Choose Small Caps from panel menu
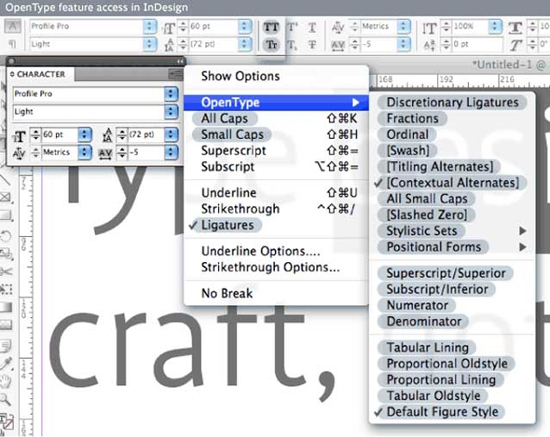Image resolution: width=550 pixels, height=437 pixels. [x=232, y=135]
